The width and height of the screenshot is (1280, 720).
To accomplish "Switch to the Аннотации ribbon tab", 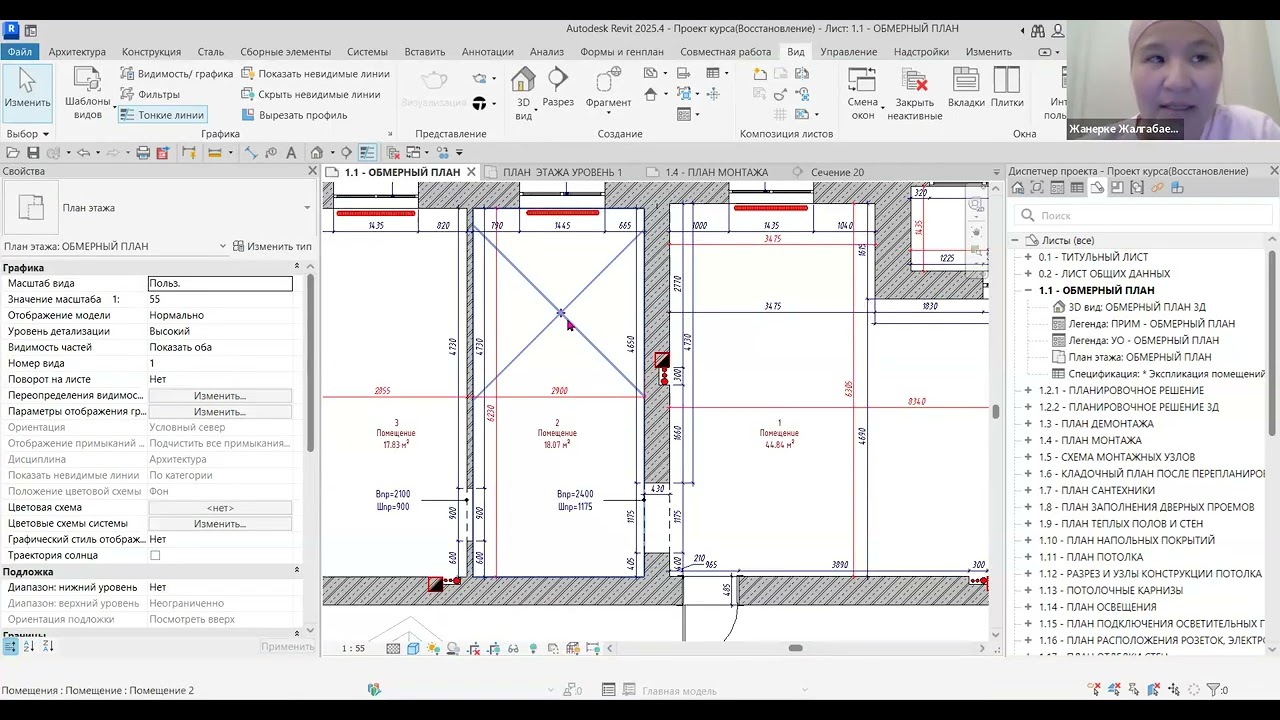I will pyautogui.click(x=488, y=52).
